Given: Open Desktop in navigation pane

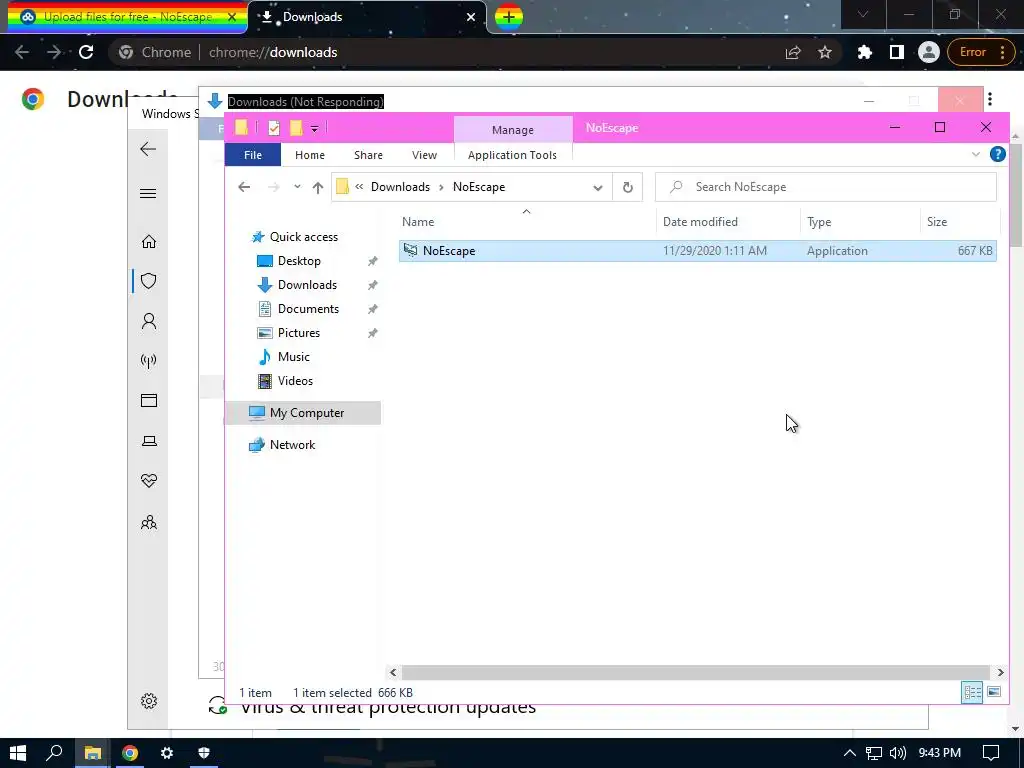Looking at the screenshot, I should click(299, 261).
